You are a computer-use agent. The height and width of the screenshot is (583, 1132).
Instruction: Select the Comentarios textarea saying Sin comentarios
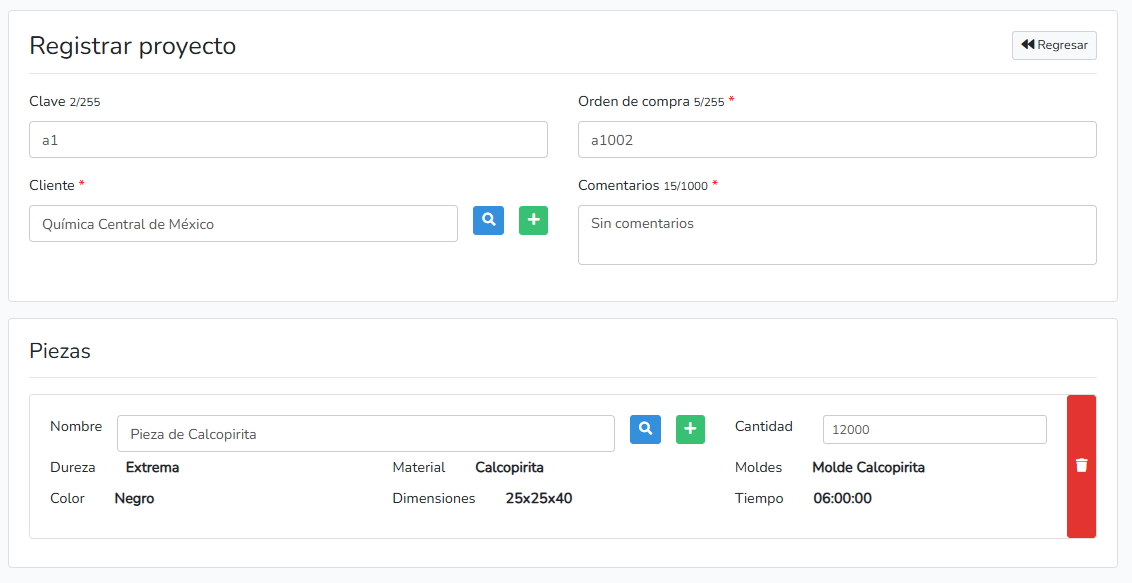pyautogui.click(x=837, y=234)
